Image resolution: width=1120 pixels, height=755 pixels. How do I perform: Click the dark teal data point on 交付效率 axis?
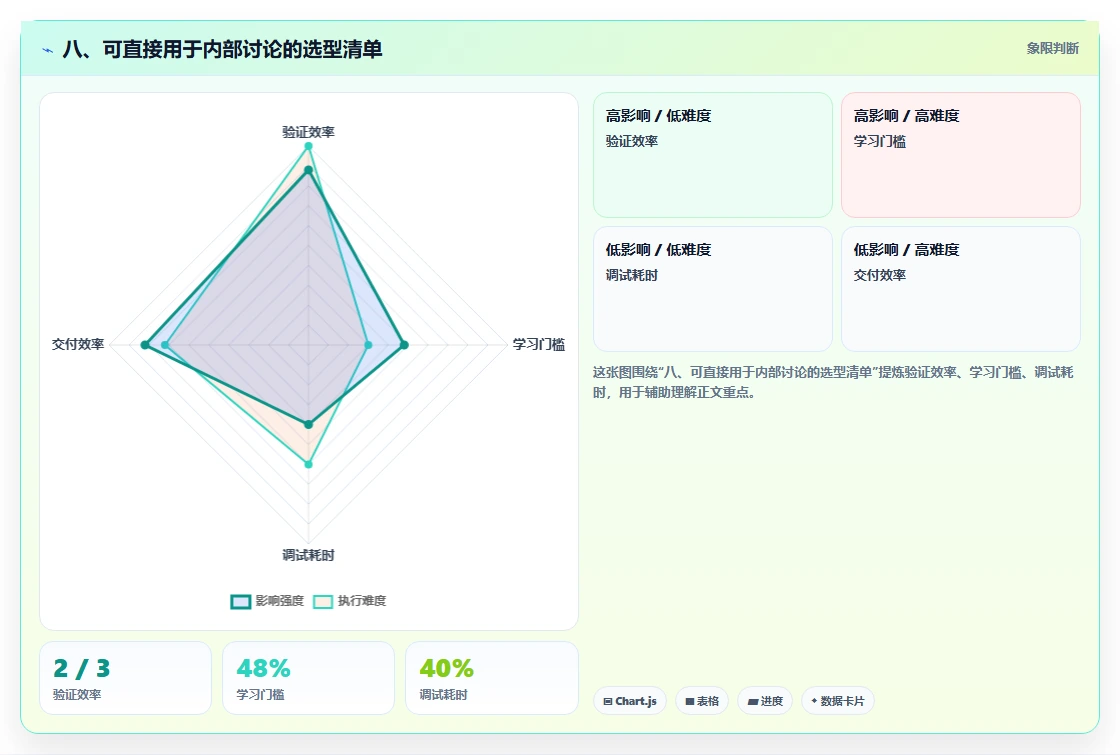coord(145,345)
